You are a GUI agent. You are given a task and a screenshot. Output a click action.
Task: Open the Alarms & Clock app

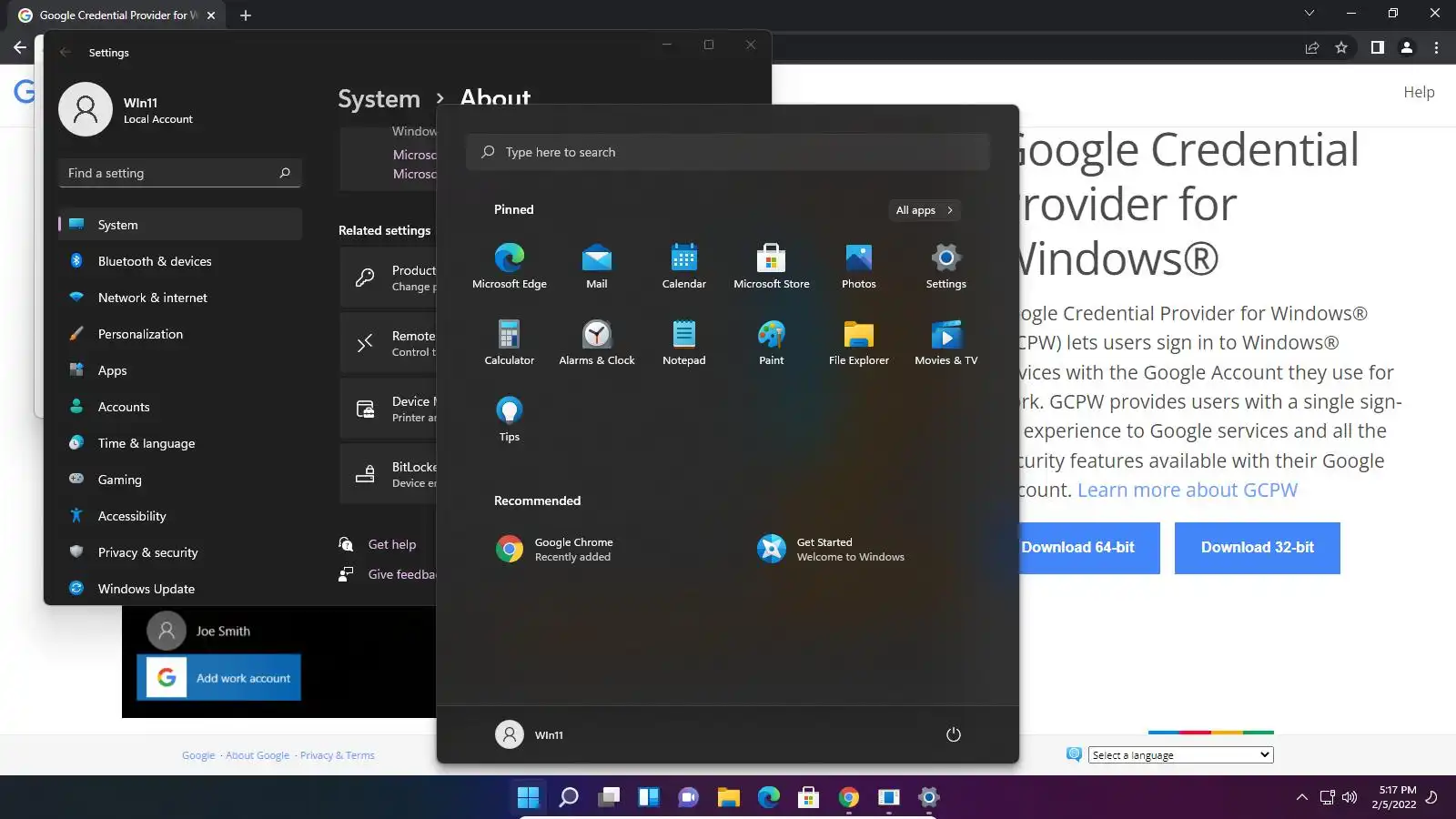point(597,342)
